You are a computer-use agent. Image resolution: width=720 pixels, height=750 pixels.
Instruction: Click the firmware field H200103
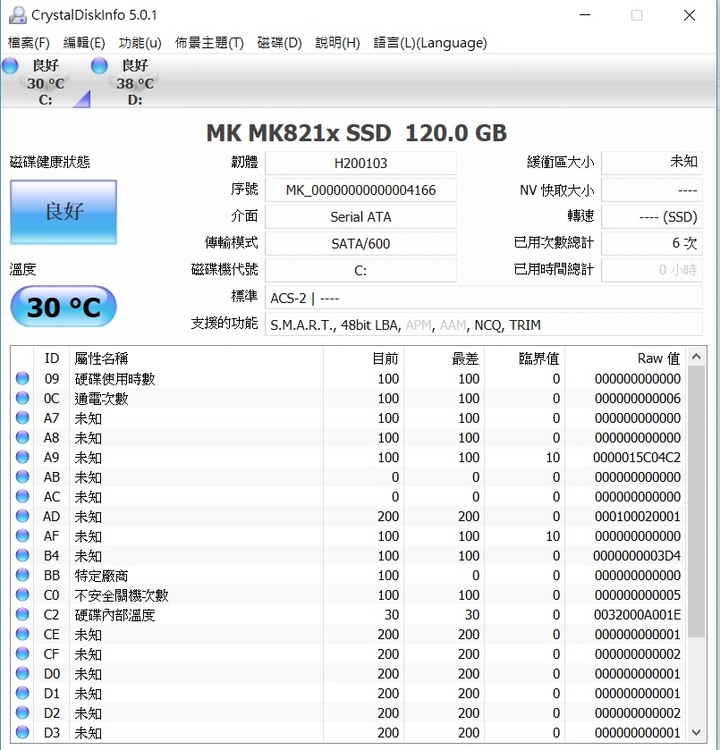point(361,163)
